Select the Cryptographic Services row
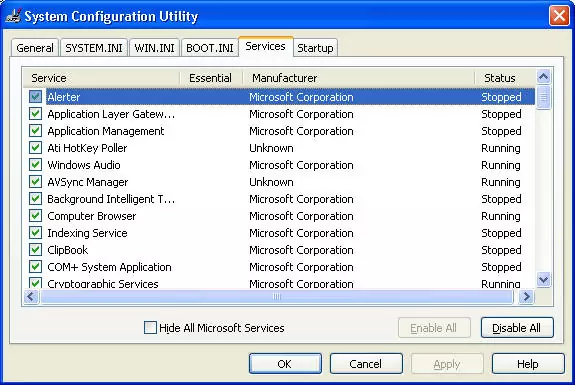Viewport: 575px width, 385px height. click(x=279, y=283)
